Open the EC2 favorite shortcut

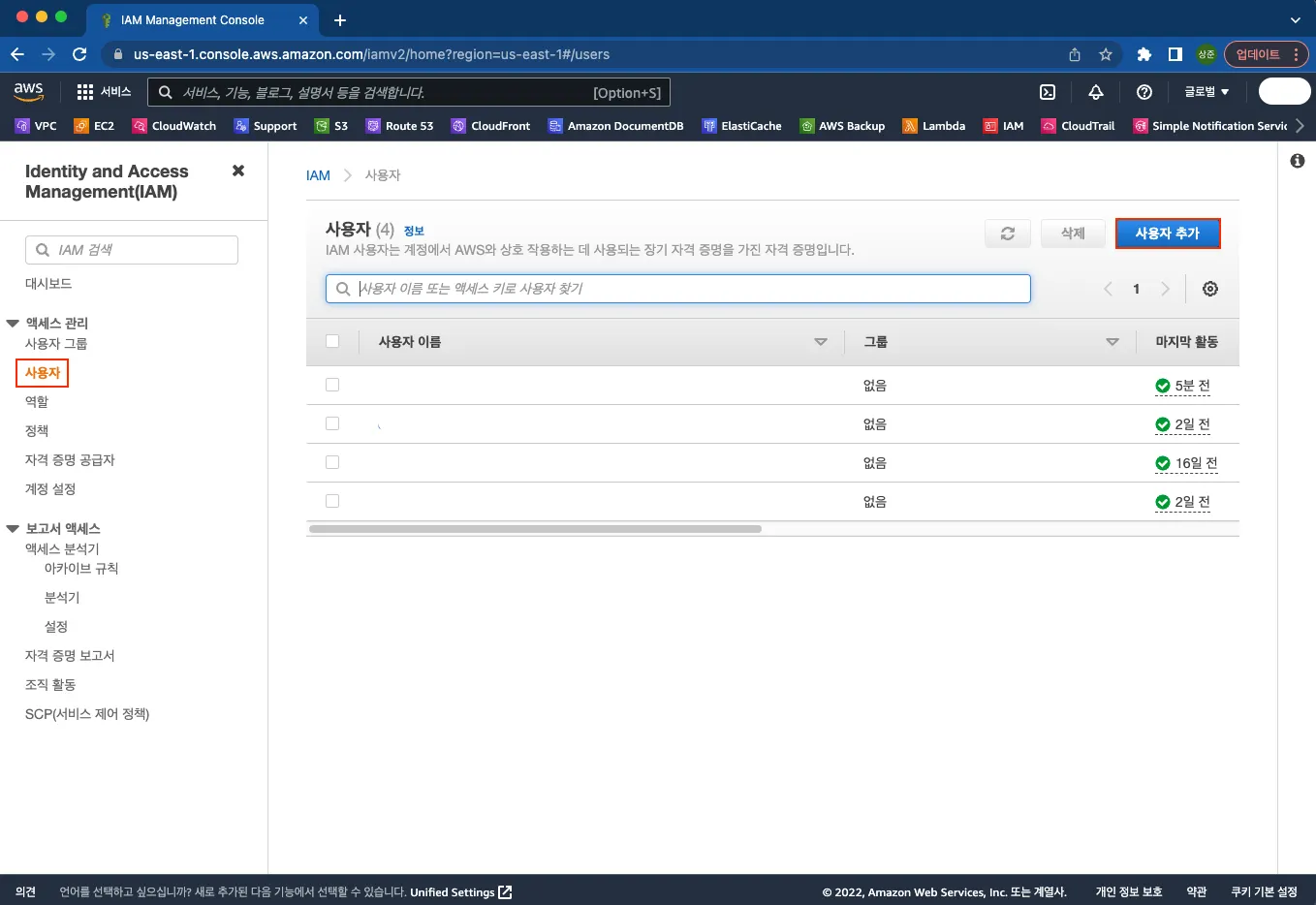point(94,126)
